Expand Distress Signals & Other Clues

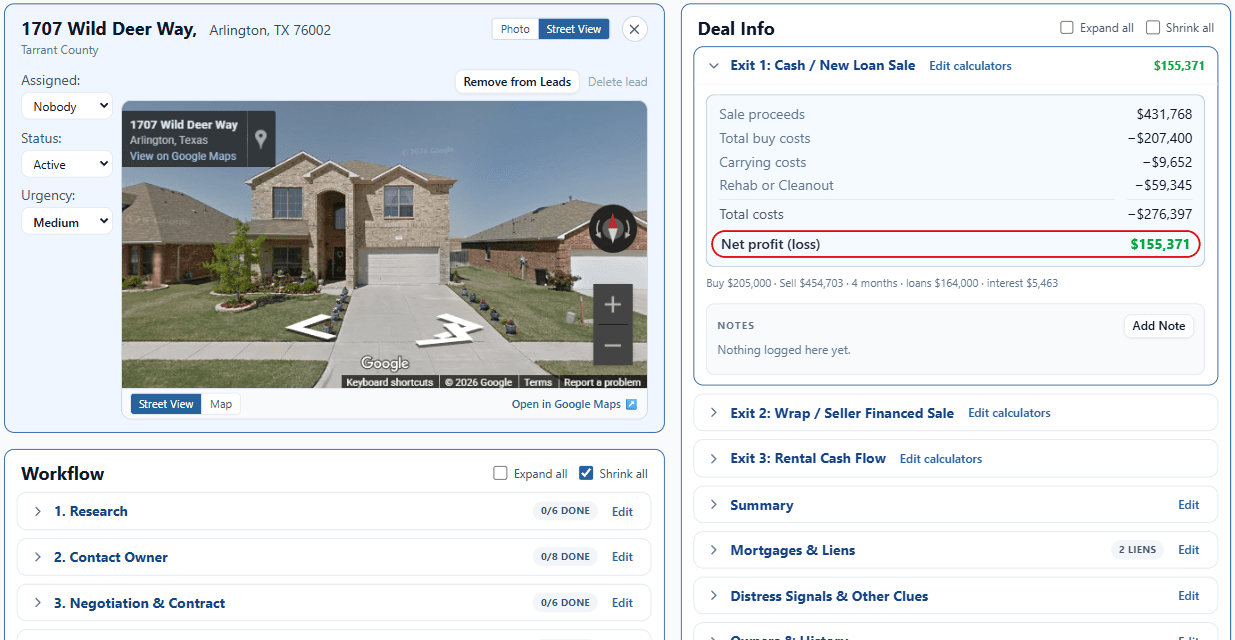pos(713,596)
